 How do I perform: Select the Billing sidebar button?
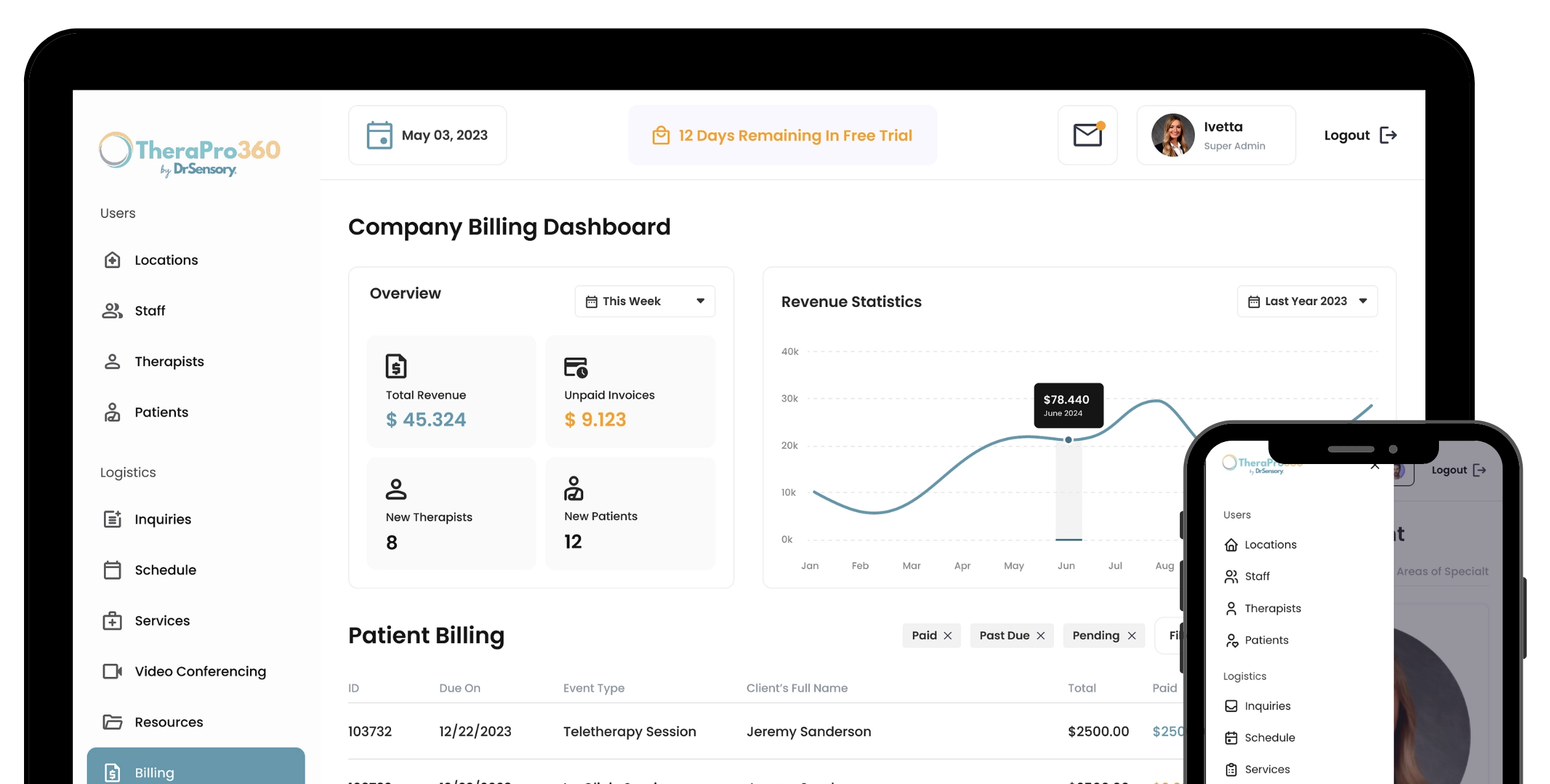(x=195, y=767)
